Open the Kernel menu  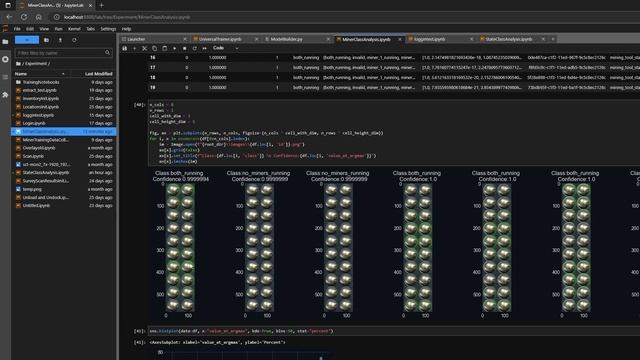(x=74, y=29)
